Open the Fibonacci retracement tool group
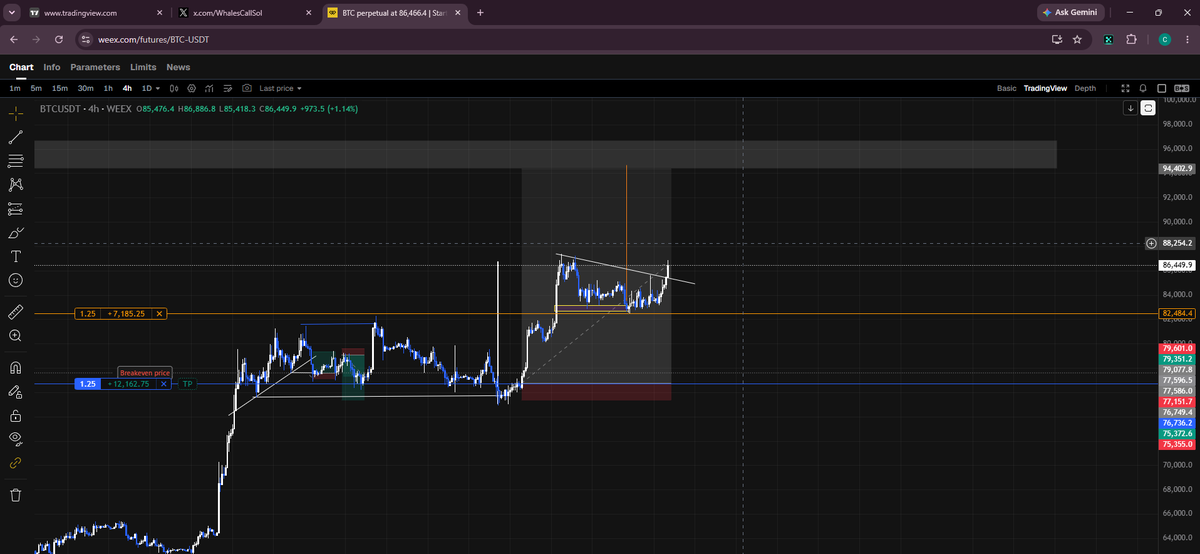The width and height of the screenshot is (1200, 554). 15,160
